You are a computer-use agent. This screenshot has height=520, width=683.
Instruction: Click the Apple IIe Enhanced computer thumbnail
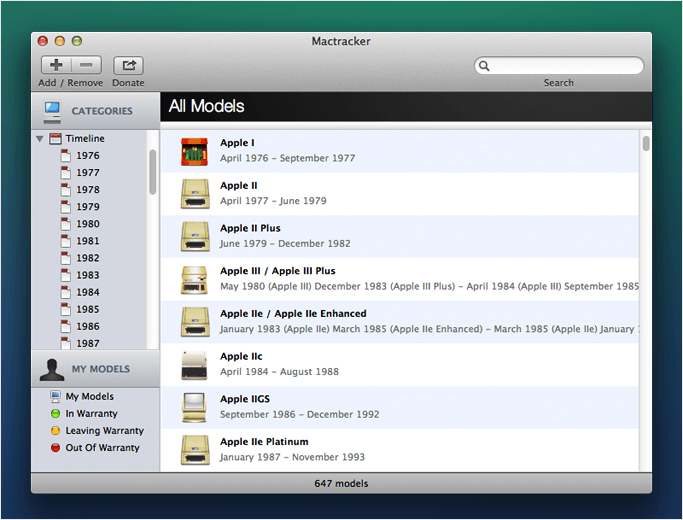tap(195, 322)
